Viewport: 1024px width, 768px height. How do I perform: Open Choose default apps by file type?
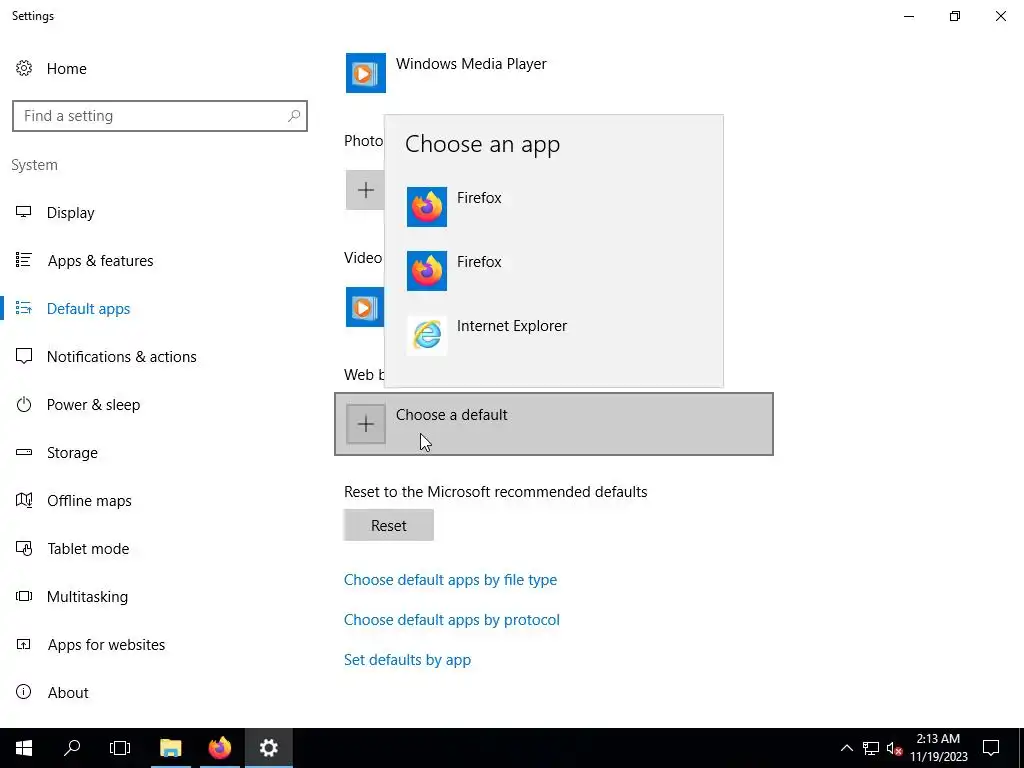(451, 580)
